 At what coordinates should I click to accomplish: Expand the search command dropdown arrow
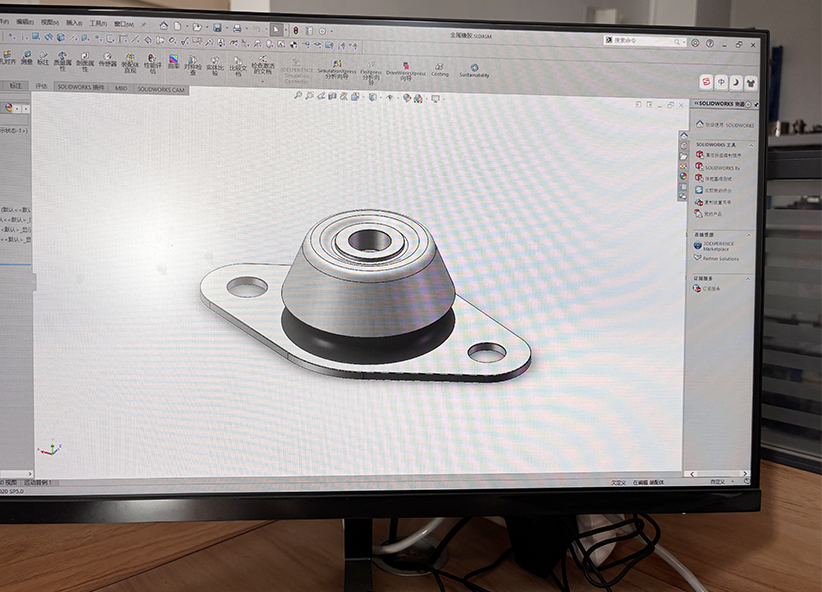click(684, 42)
